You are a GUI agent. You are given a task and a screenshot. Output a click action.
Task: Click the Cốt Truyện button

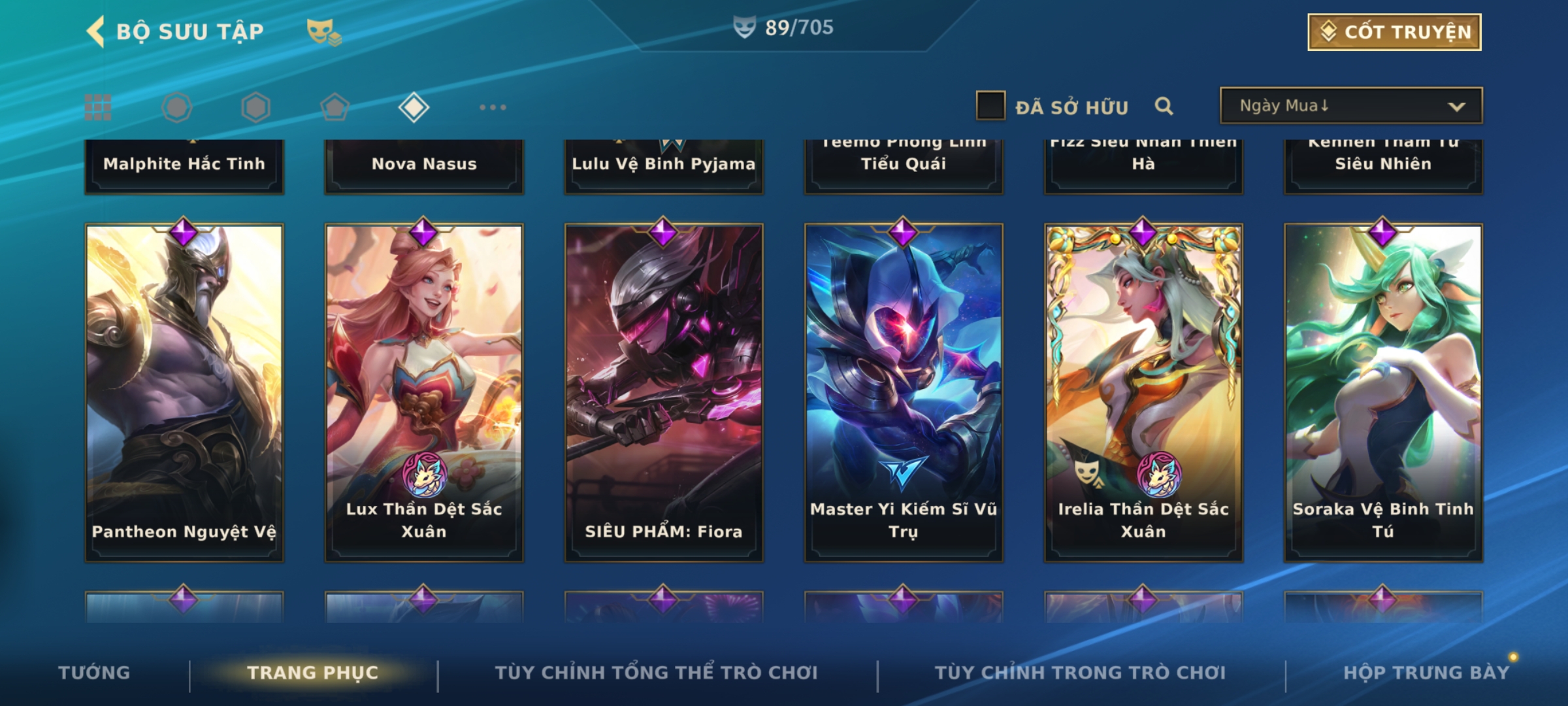point(1394,32)
